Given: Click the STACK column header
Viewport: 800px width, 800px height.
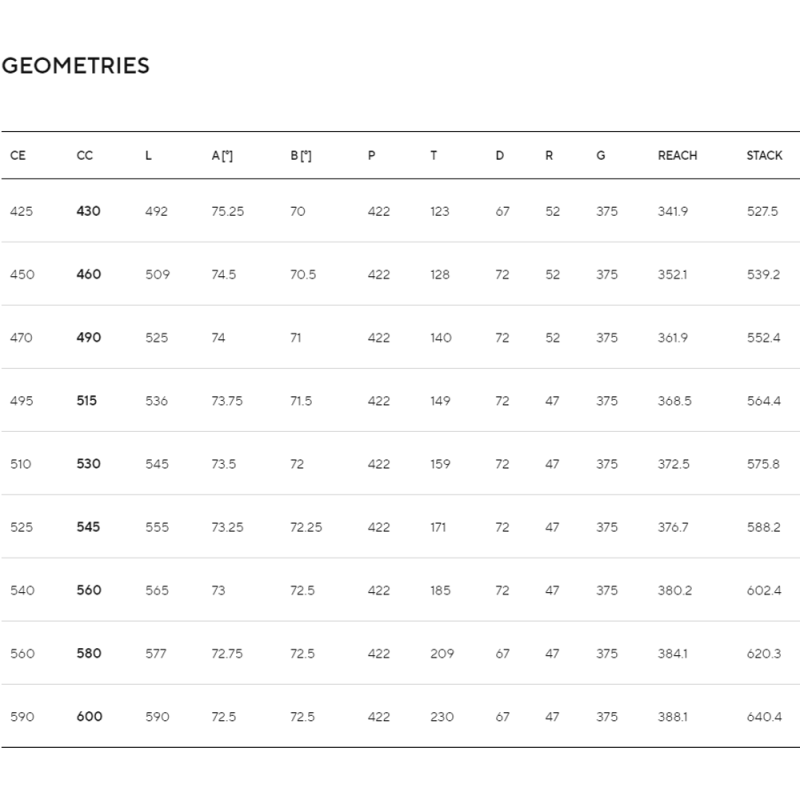Looking at the screenshot, I should pos(764,156).
